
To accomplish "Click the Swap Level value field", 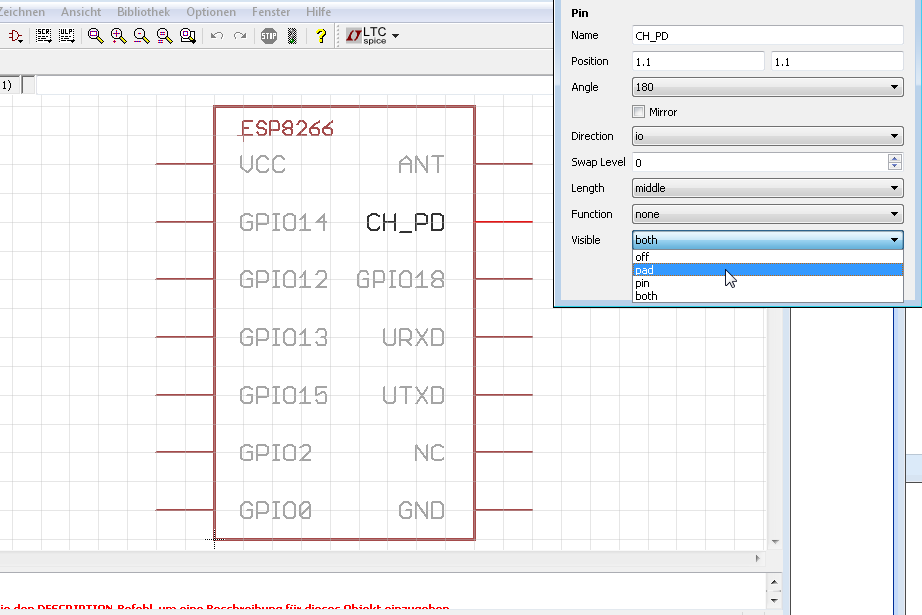I will coord(760,162).
